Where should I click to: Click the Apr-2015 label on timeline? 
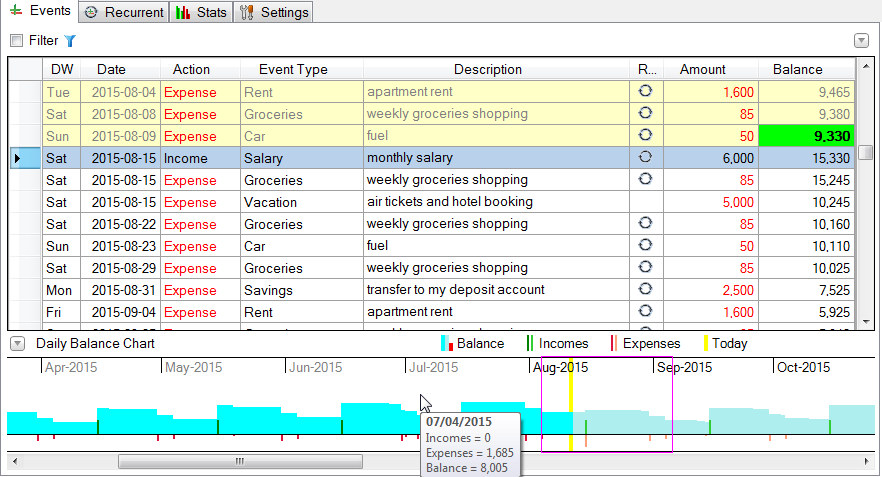click(x=71, y=367)
